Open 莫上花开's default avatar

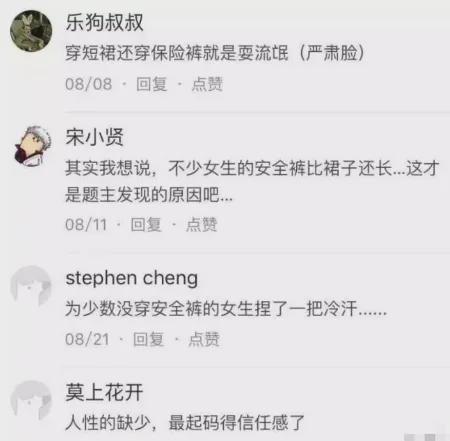tap(31, 401)
